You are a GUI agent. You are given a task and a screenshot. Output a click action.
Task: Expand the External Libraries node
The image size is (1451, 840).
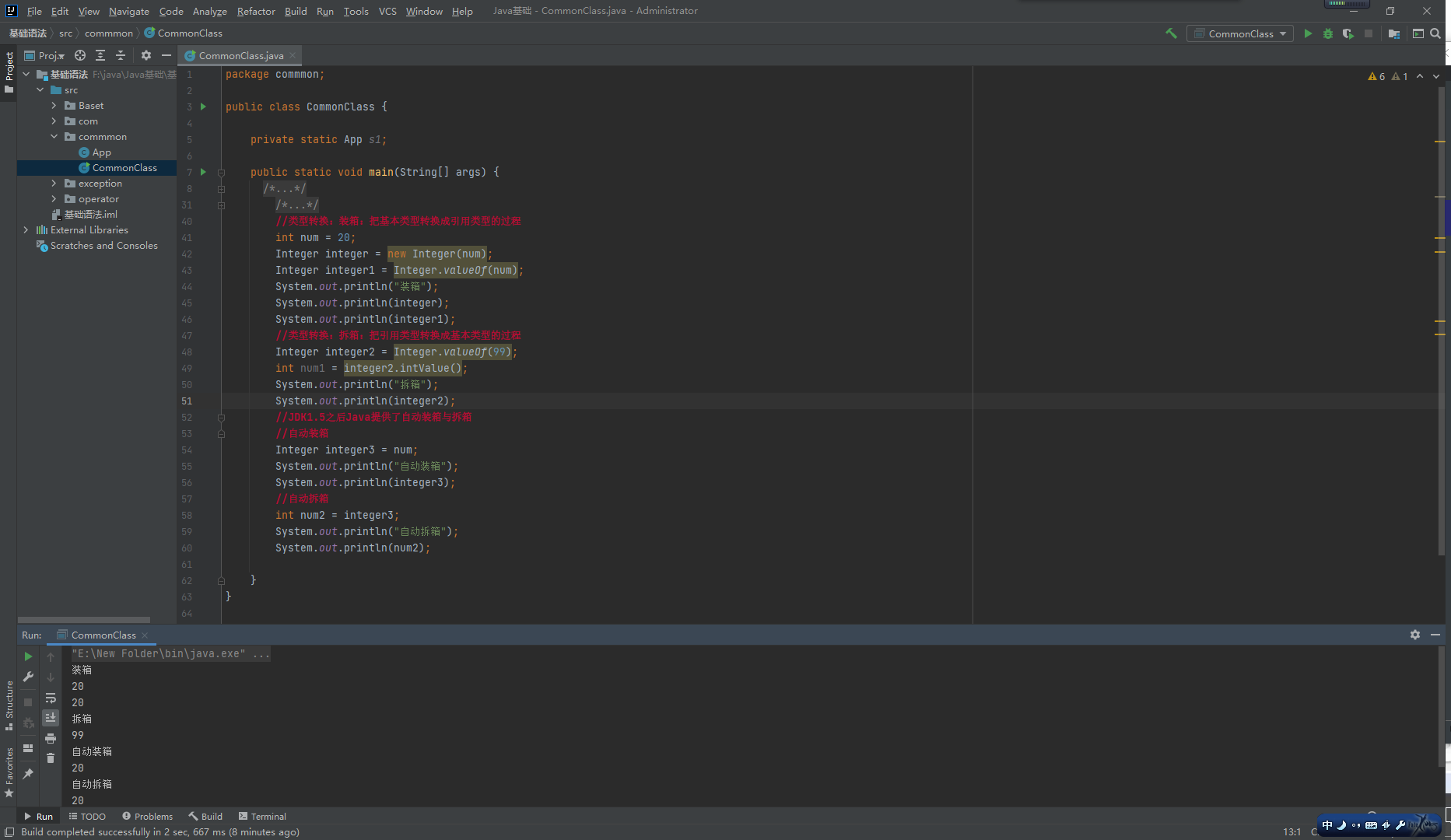point(26,230)
